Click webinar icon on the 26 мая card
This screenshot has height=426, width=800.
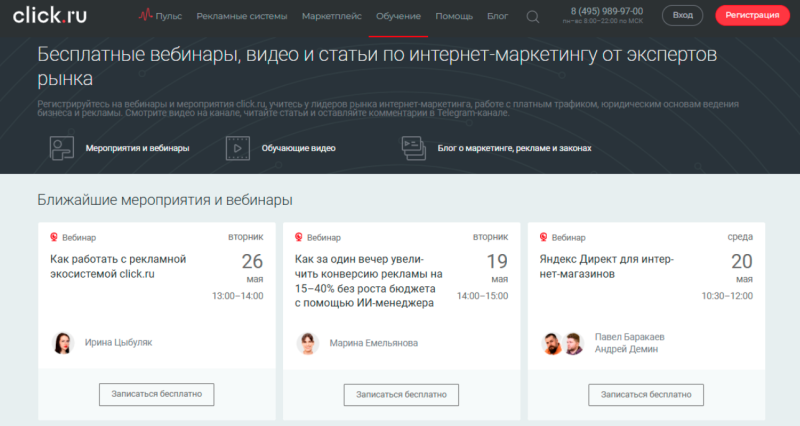point(54,237)
